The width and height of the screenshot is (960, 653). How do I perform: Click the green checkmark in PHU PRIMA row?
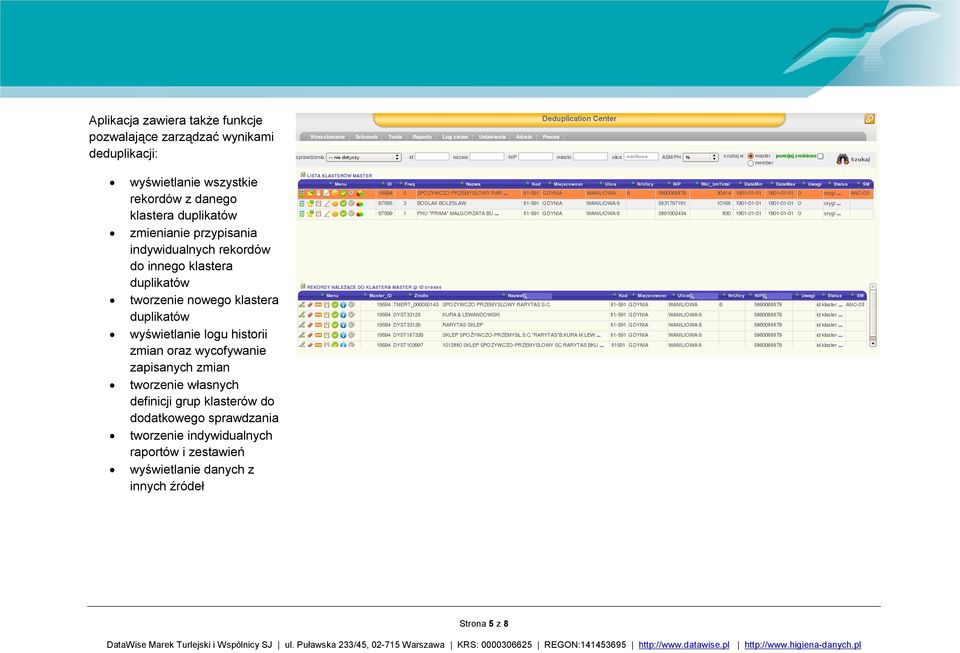pos(343,214)
